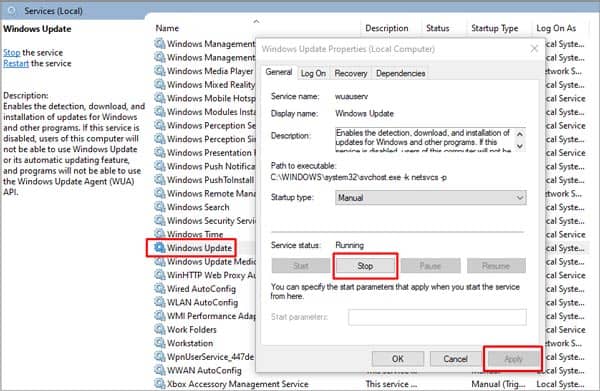Switch to the Dependencies tab

pyautogui.click(x=400, y=73)
